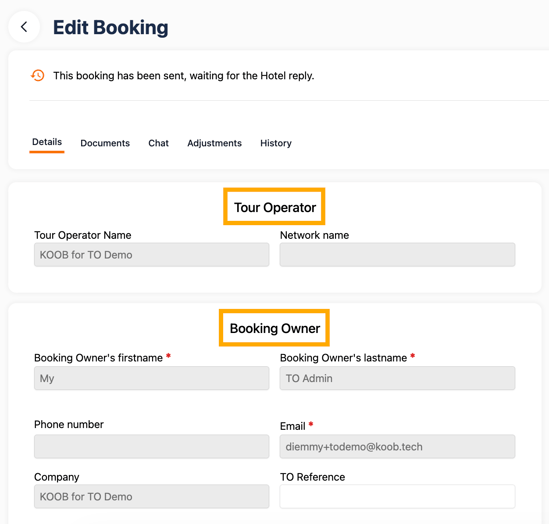Focus the Booking Owner's firstname field
549x524 pixels.
[152, 378]
